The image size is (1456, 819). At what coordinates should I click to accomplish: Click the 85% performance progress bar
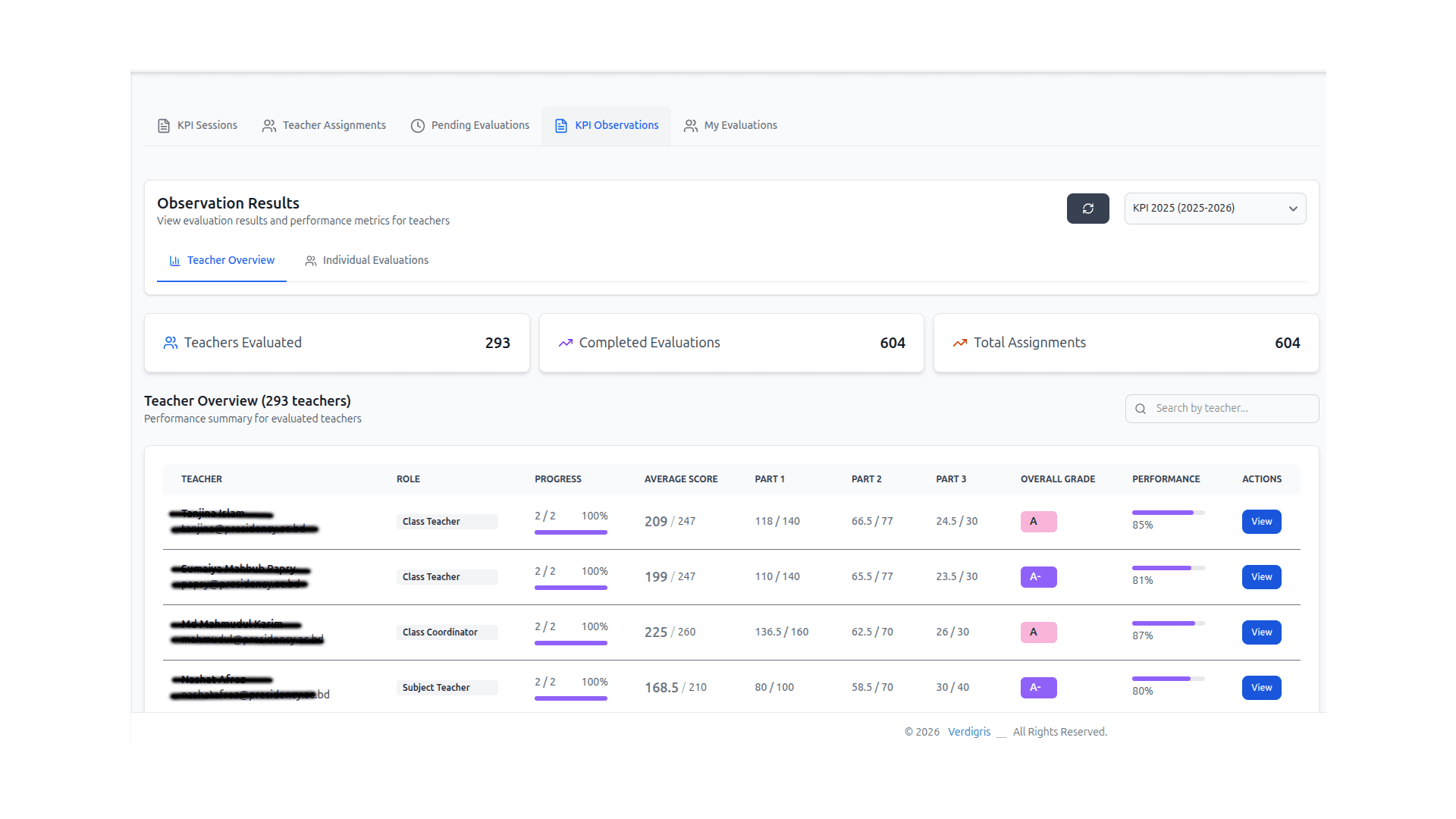click(x=1167, y=513)
